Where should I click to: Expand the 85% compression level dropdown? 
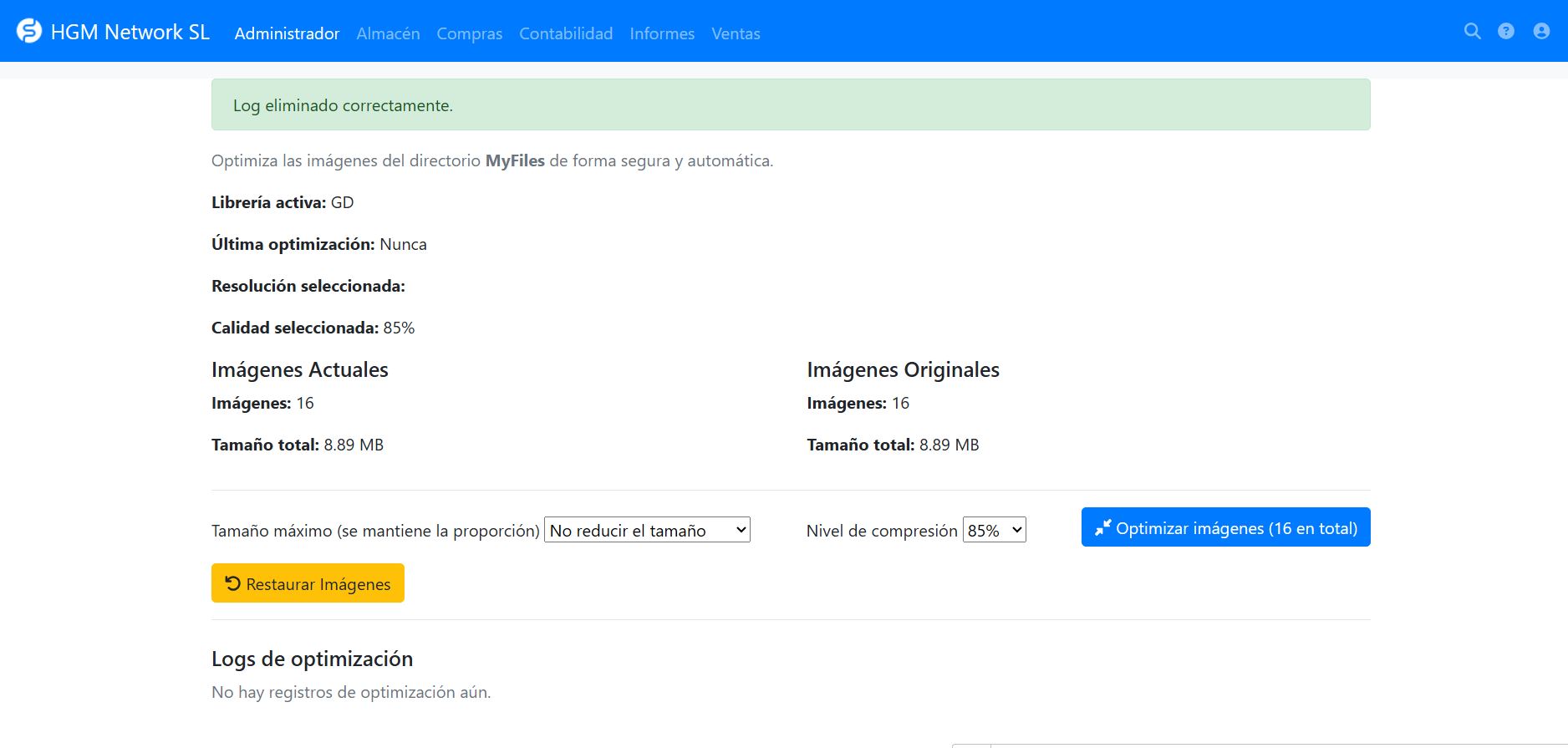coord(994,530)
